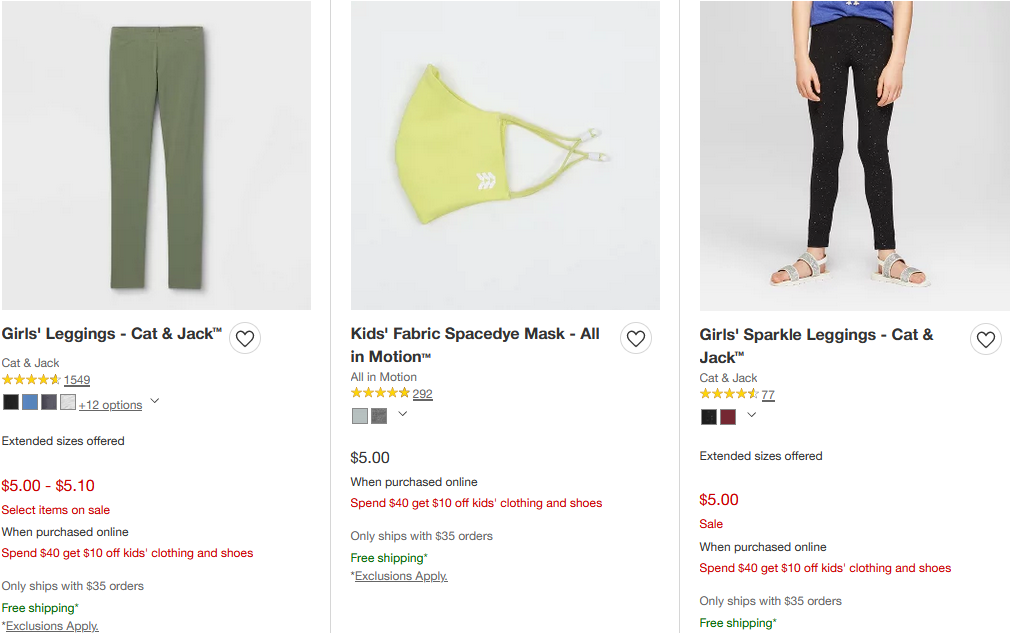
Task: Expand color options chevron for Sparkle Leggings
Action: pyautogui.click(x=751, y=415)
